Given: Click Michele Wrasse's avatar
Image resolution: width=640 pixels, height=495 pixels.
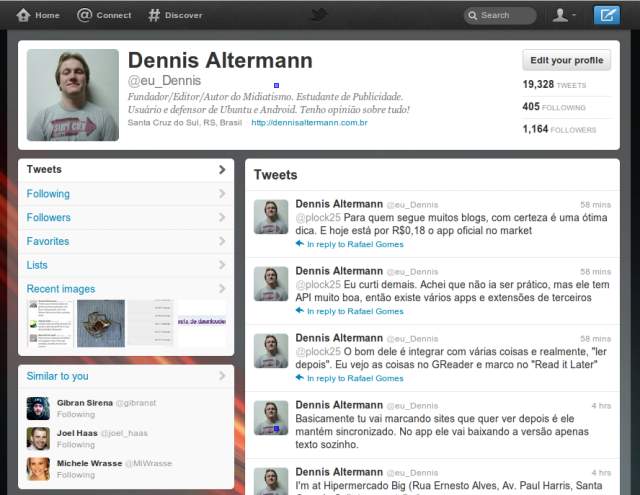Looking at the screenshot, I should (38, 468).
